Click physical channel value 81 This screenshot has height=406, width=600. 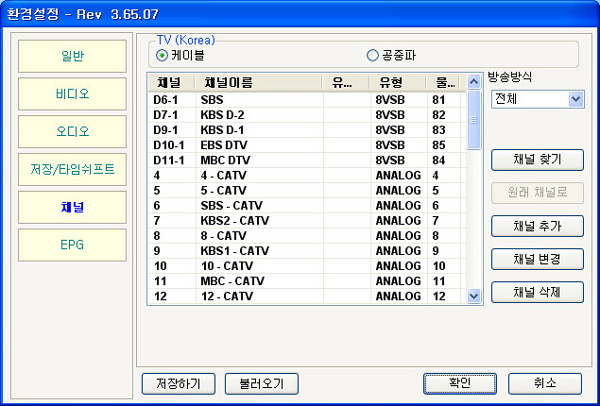point(439,100)
